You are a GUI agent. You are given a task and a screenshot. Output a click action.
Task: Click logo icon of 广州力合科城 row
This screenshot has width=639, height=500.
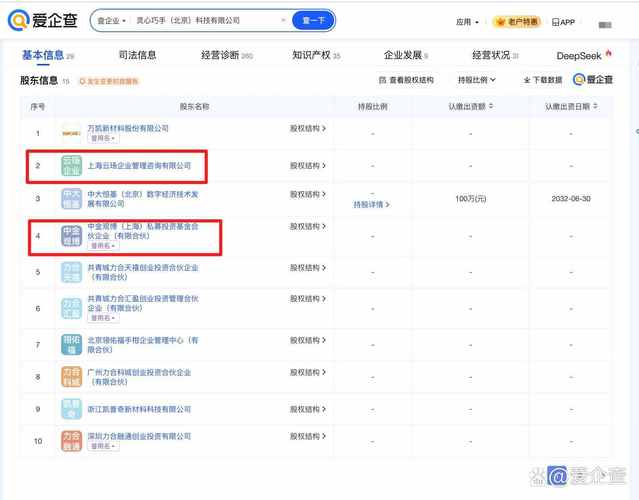(x=71, y=377)
